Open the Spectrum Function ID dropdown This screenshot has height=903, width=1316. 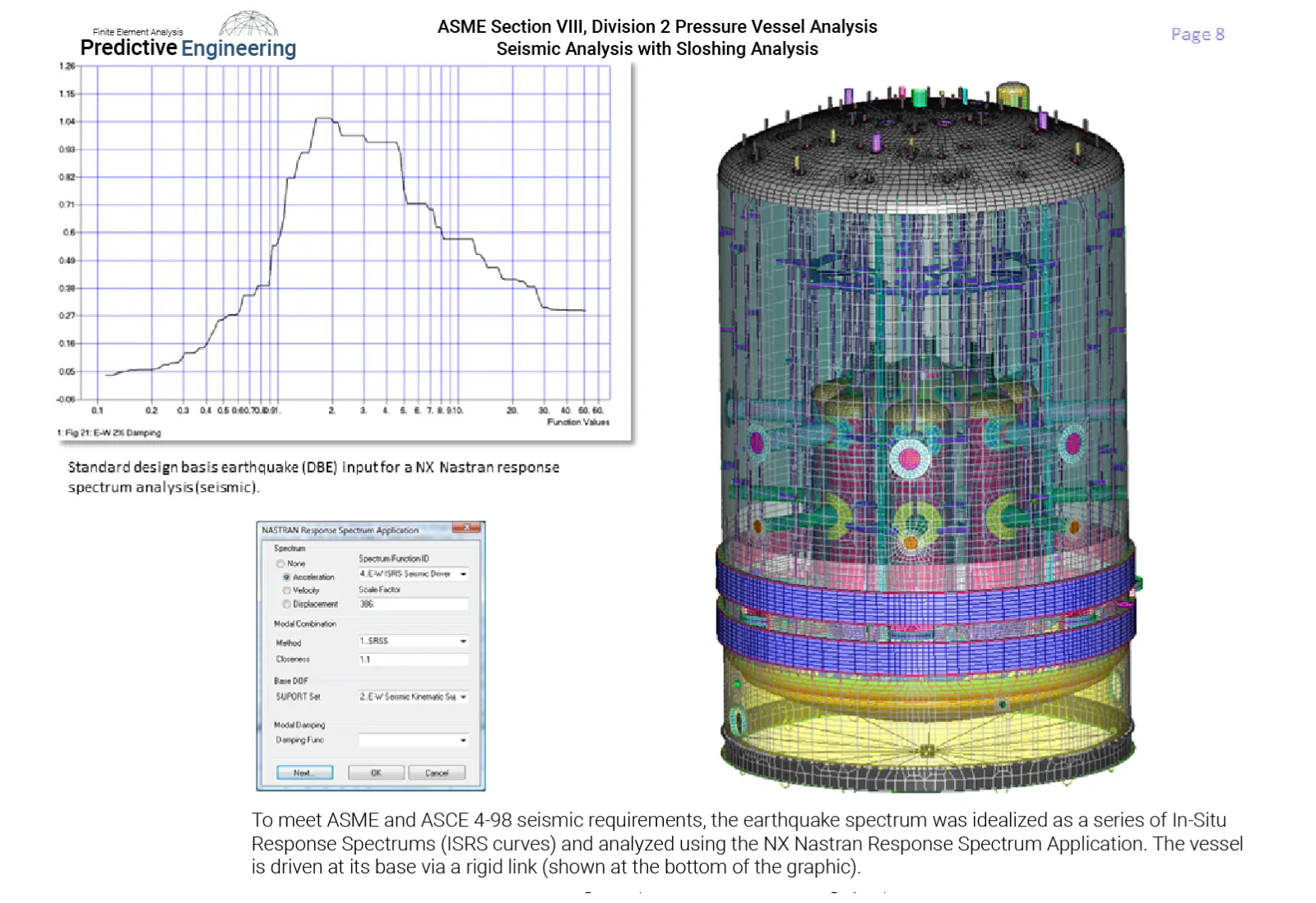click(414, 574)
